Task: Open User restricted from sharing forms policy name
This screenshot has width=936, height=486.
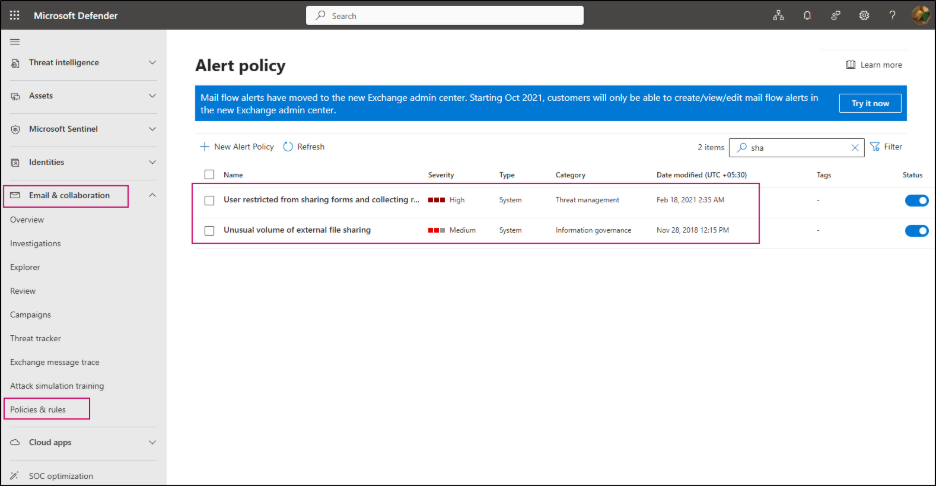Action: (321, 199)
